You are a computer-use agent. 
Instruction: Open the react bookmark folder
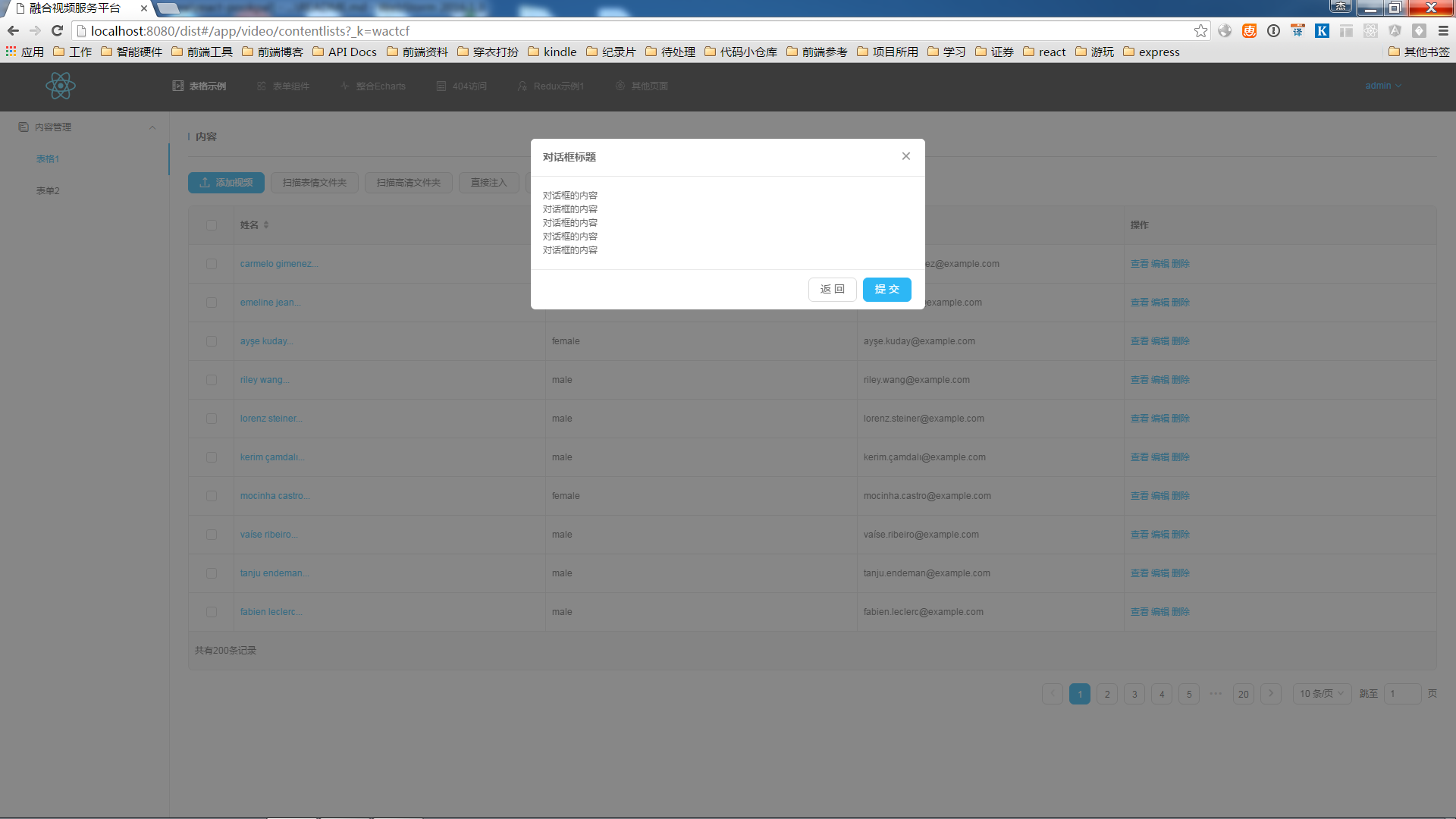(x=1044, y=52)
